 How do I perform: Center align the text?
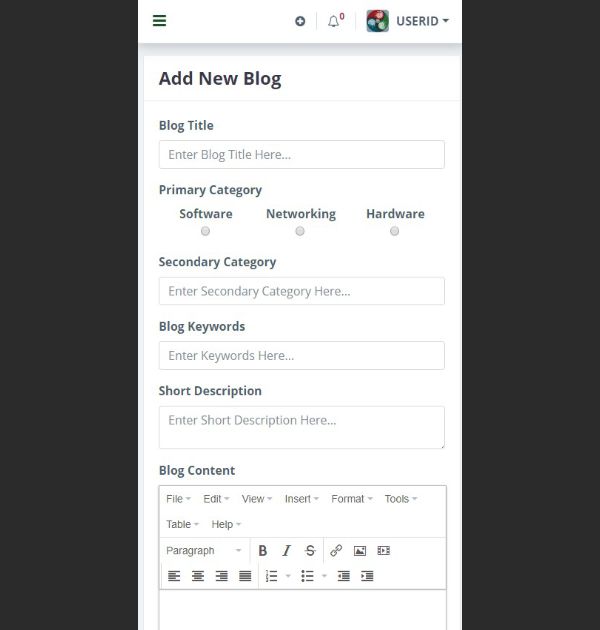[198, 576]
